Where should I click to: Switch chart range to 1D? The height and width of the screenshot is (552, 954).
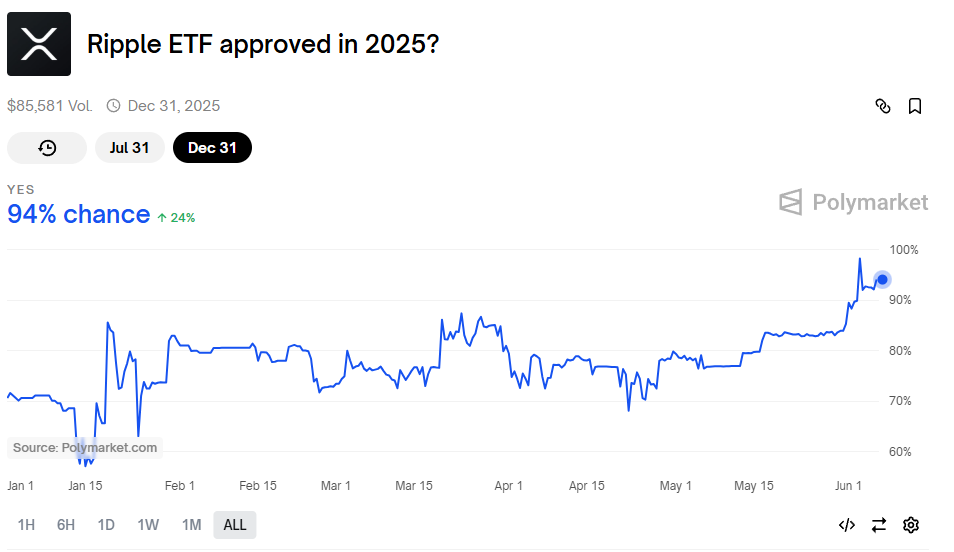(106, 525)
